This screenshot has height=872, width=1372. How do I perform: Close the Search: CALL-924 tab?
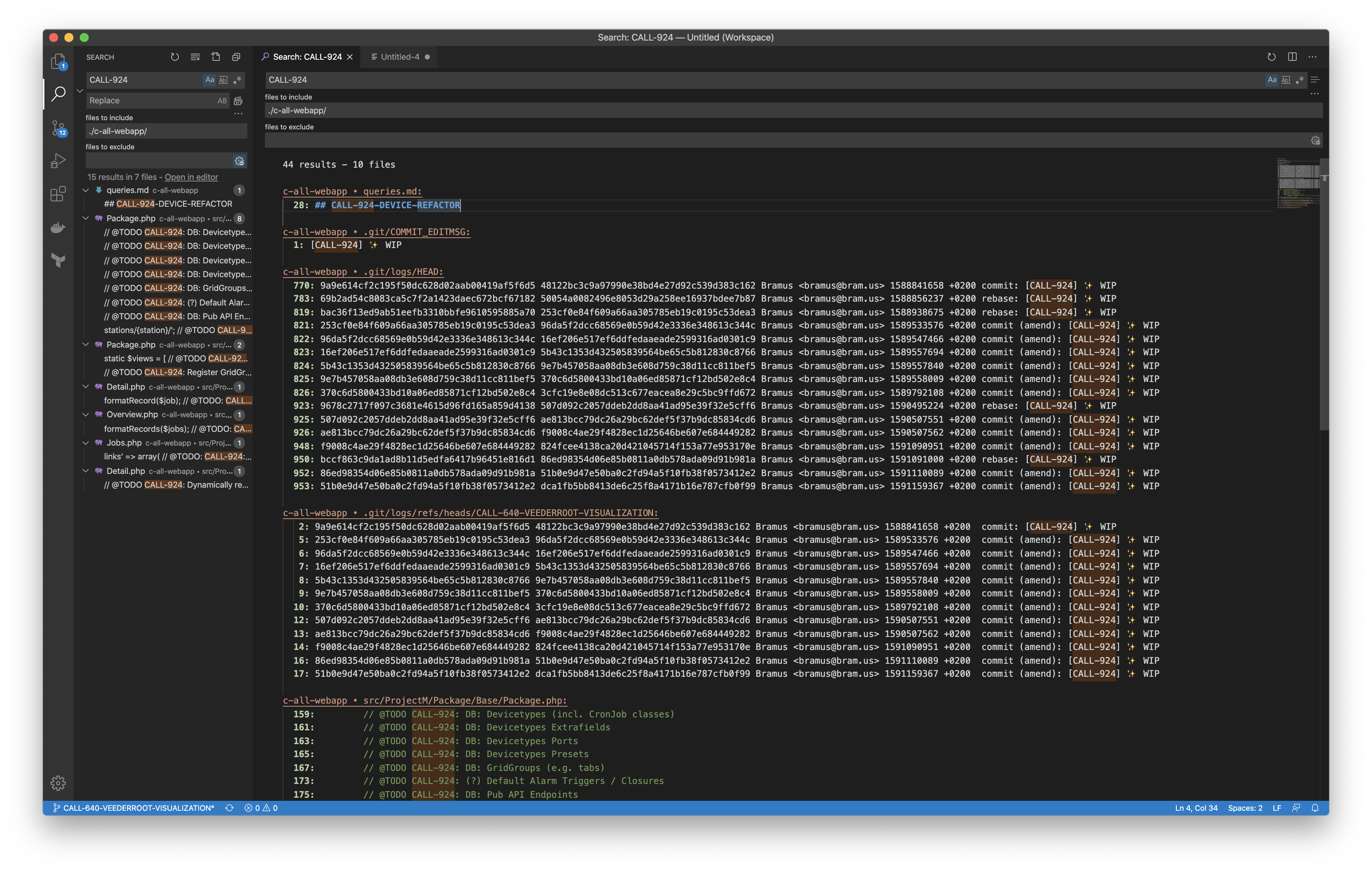pos(350,57)
